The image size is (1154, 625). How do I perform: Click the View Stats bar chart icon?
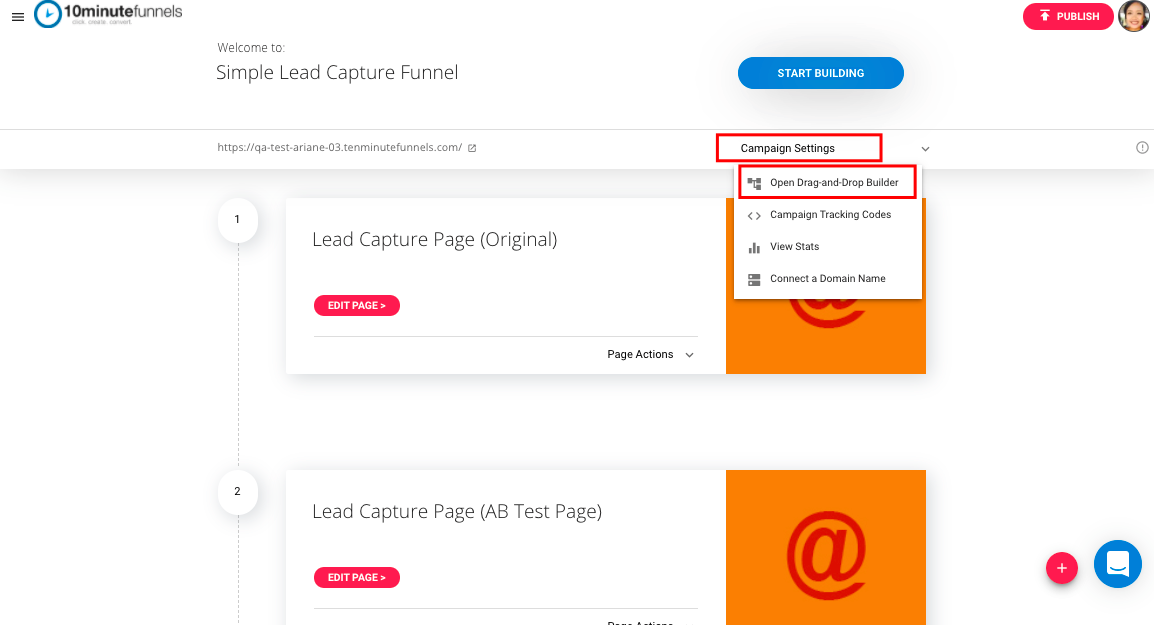[x=754, y=247]
